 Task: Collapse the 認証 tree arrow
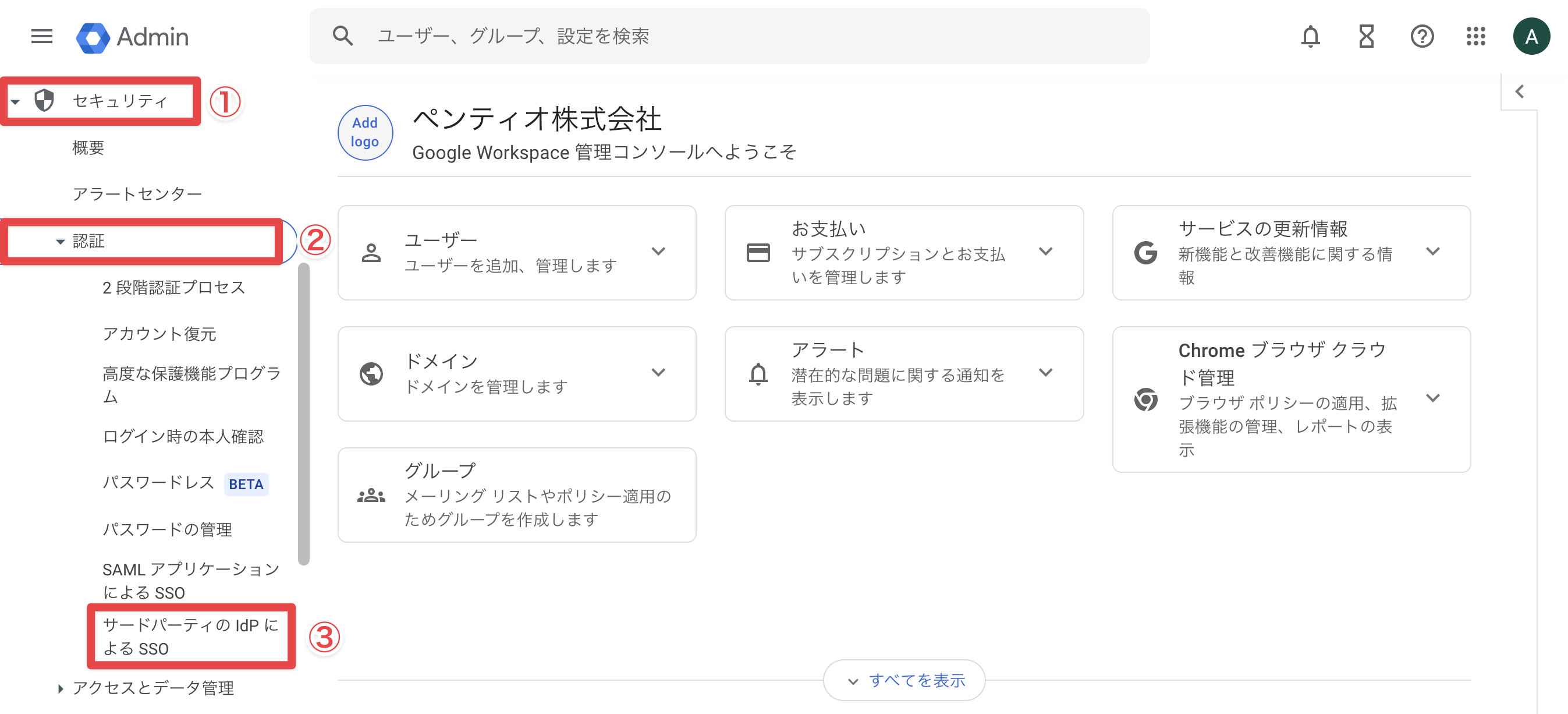click(59, 242)
